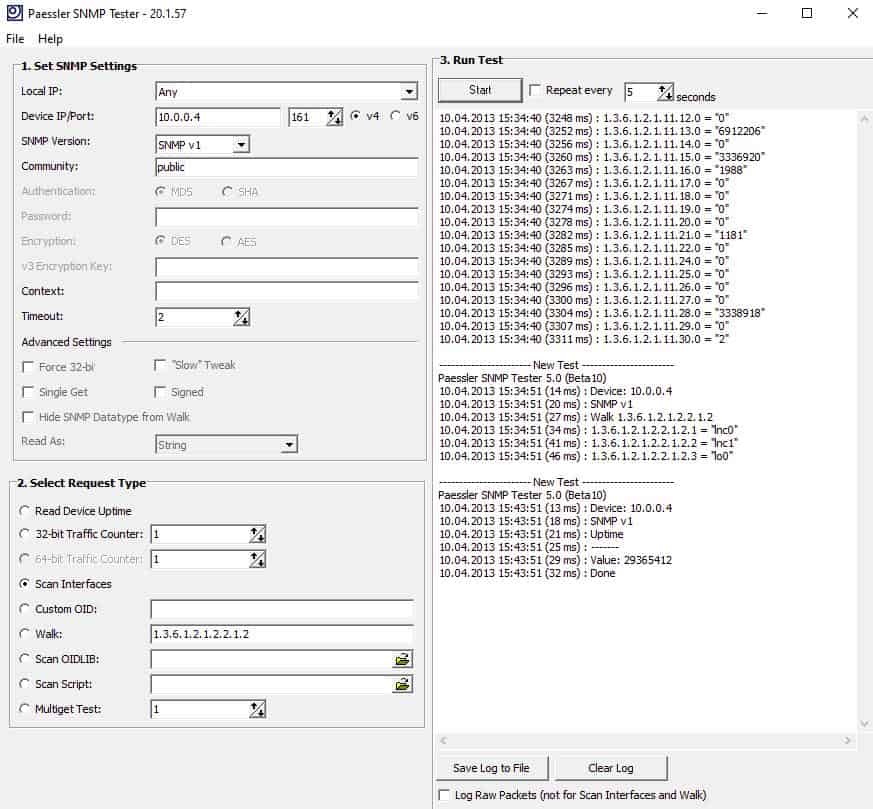Open the browse folder icon for Scan OIDLIB
This screenshot has width=873, height=809.
[x=402, y=659]
